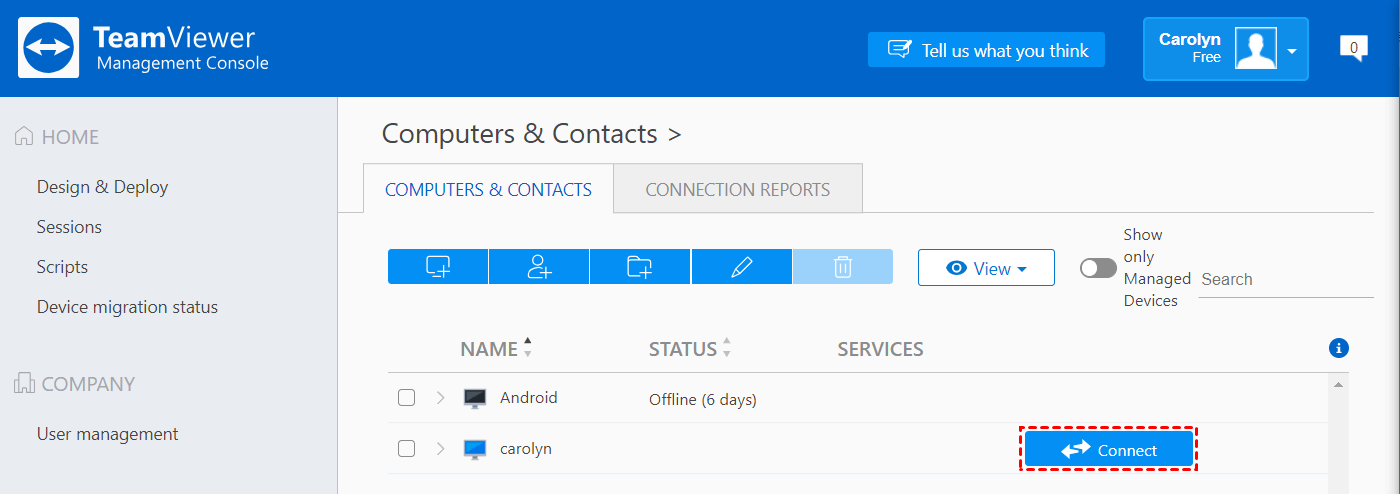Expand the Android device row

click(440, 398)
